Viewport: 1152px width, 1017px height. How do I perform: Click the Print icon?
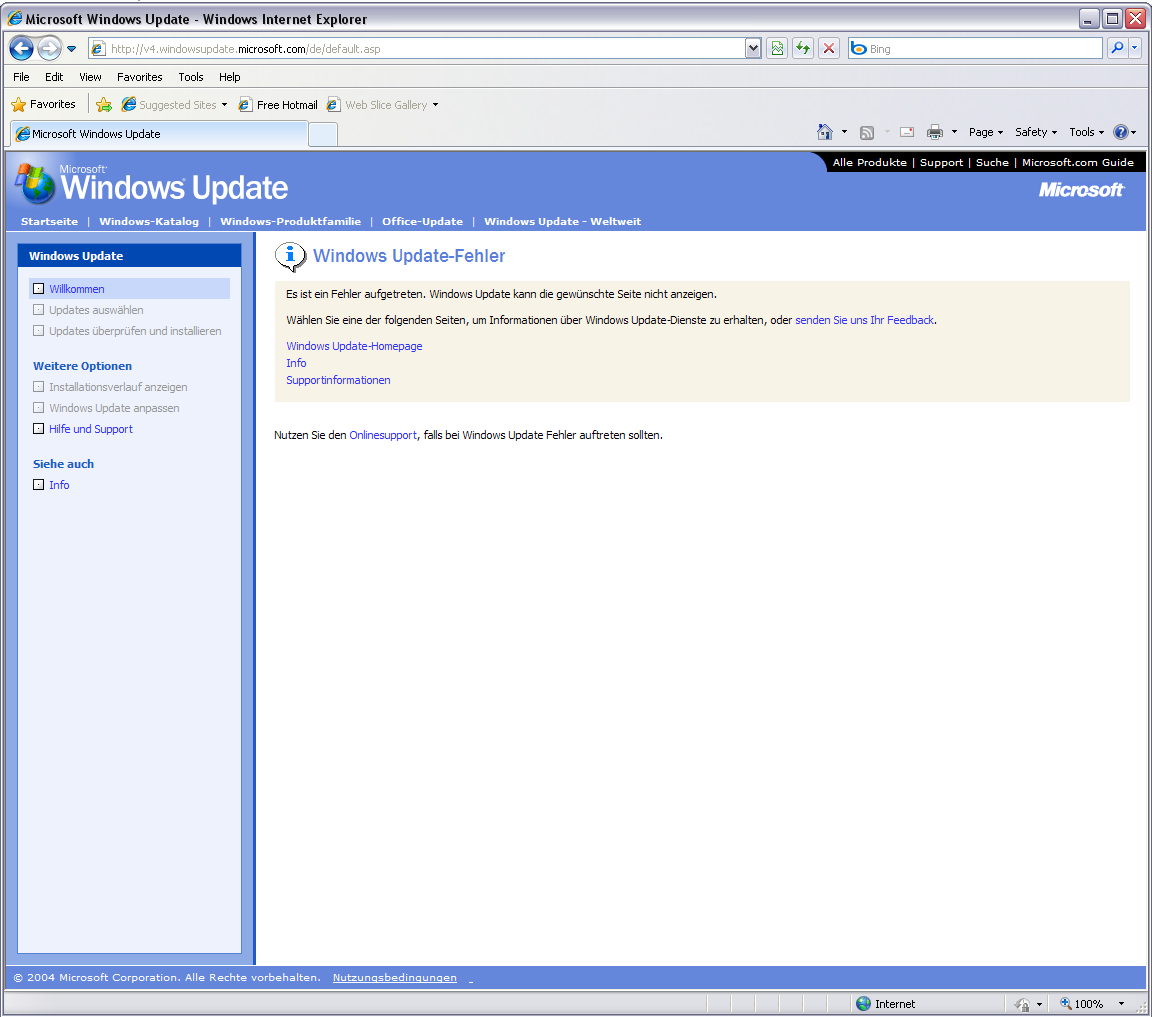pos(935,132)
